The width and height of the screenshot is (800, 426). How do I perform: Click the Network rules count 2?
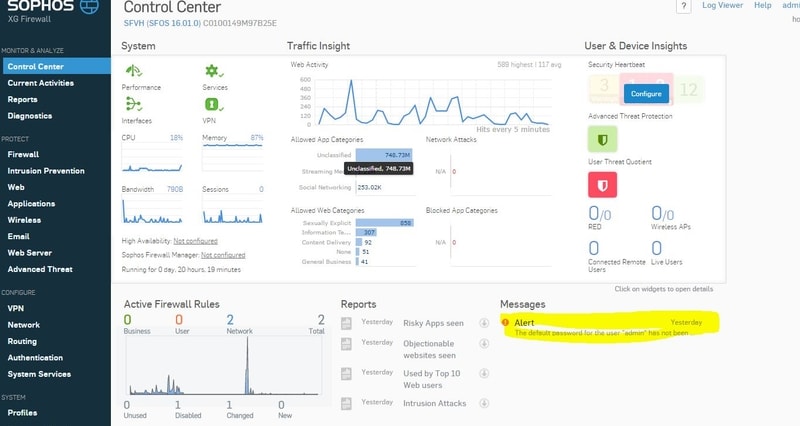pos(230,320)
